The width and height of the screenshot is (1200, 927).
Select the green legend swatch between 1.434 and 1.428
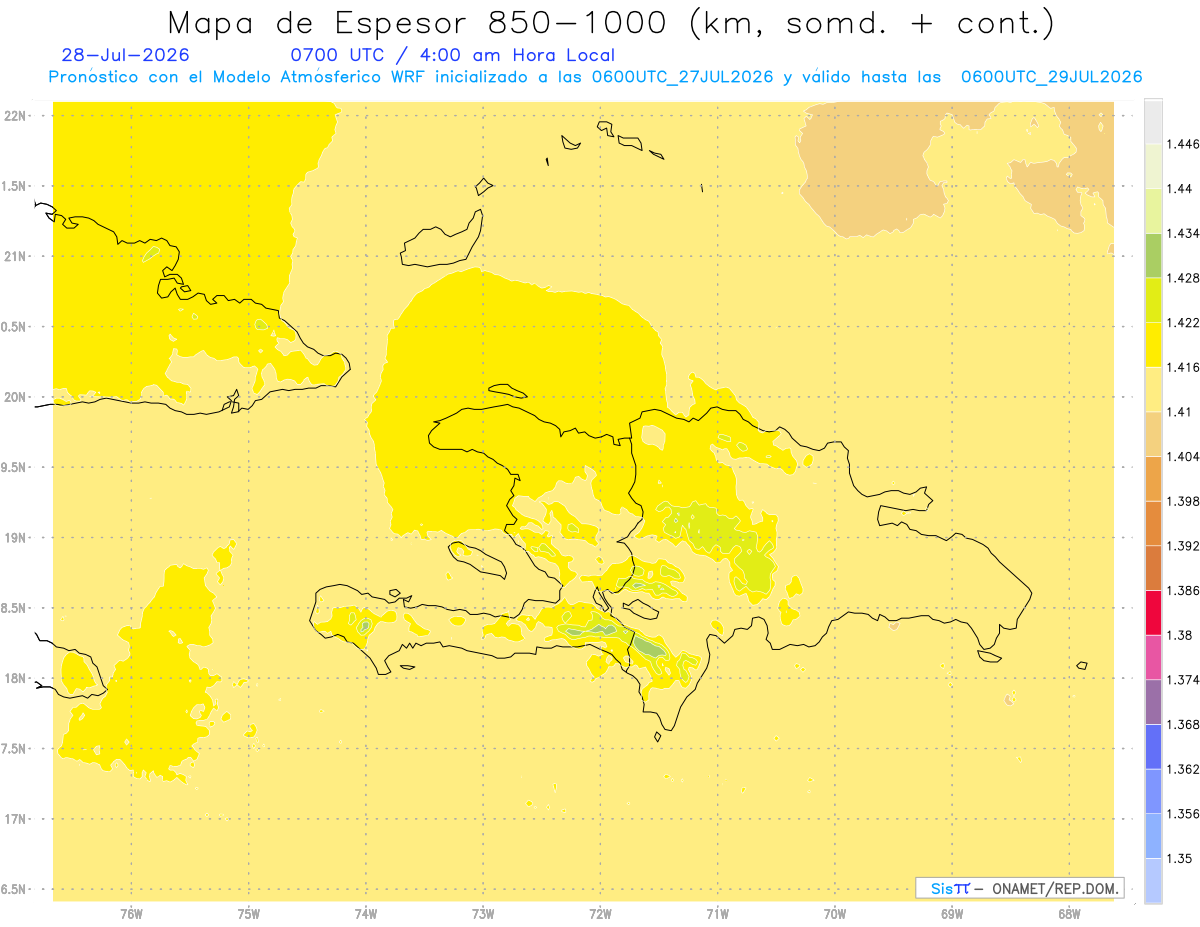pyautogui.click(x=1153, y=255)
